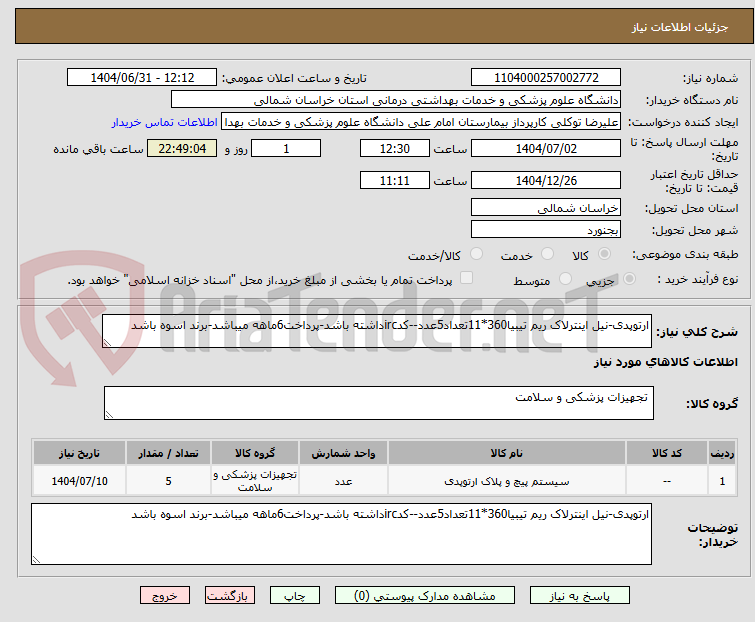755x622 pixels.
Task: Select the جزیی purchase type radio
Action: pos(629,279)
